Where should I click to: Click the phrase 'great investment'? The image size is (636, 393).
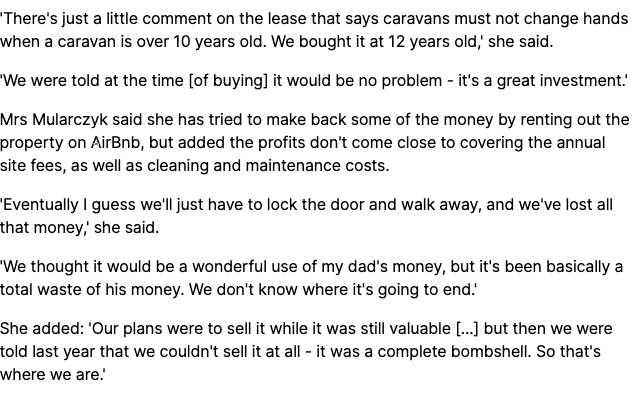click(x=560, y=81)
